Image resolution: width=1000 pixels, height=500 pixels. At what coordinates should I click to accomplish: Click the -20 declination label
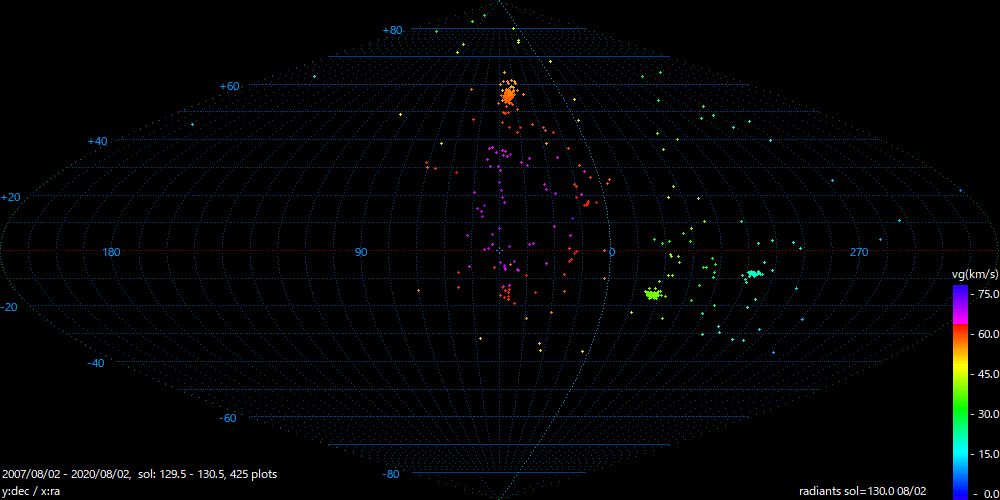tap(12, 308)
